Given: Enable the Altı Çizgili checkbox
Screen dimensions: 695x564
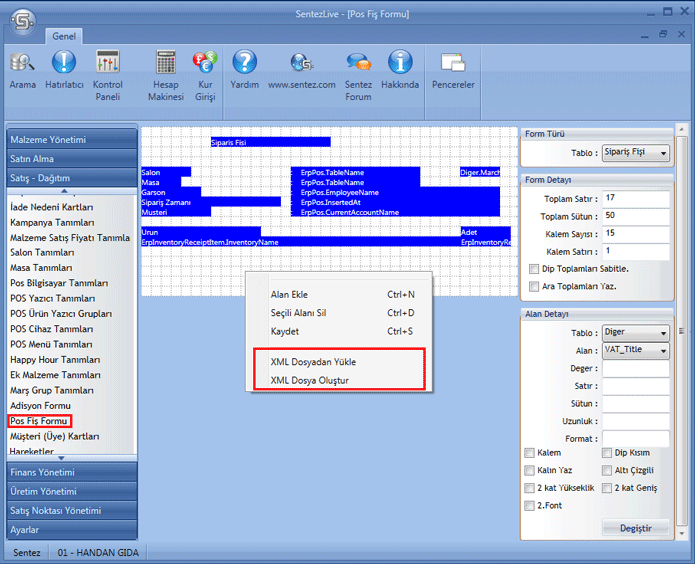Looking at the screenshot, I should click(607, 470).
